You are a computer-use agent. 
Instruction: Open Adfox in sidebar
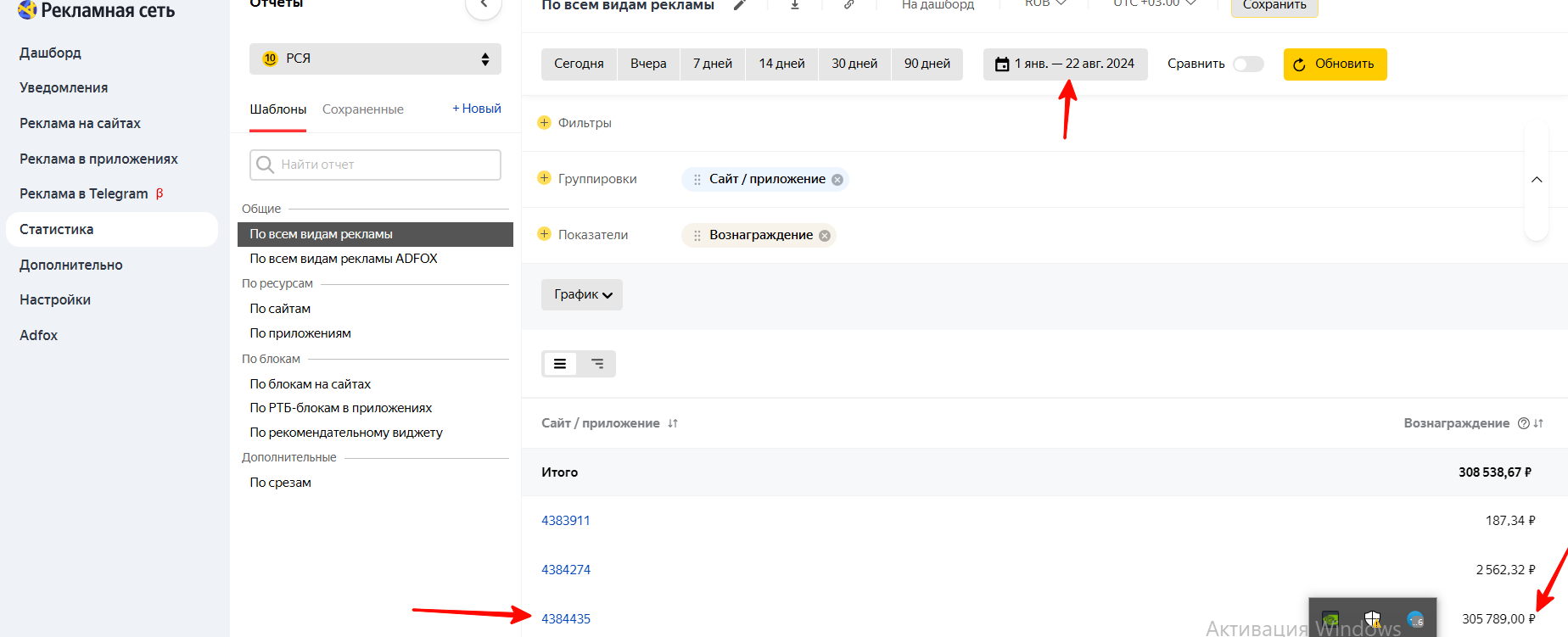[39, 336]
